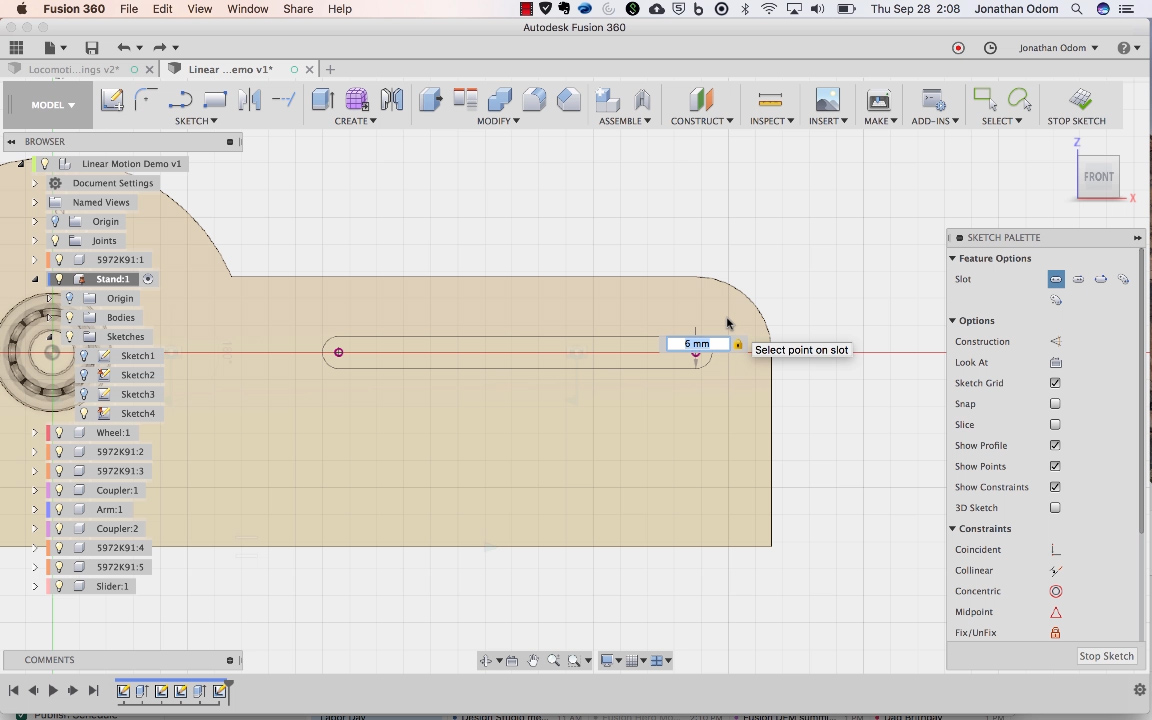Click the Fix/UnFix lock icon
1152x720 pixels.
click(1055, 633)
